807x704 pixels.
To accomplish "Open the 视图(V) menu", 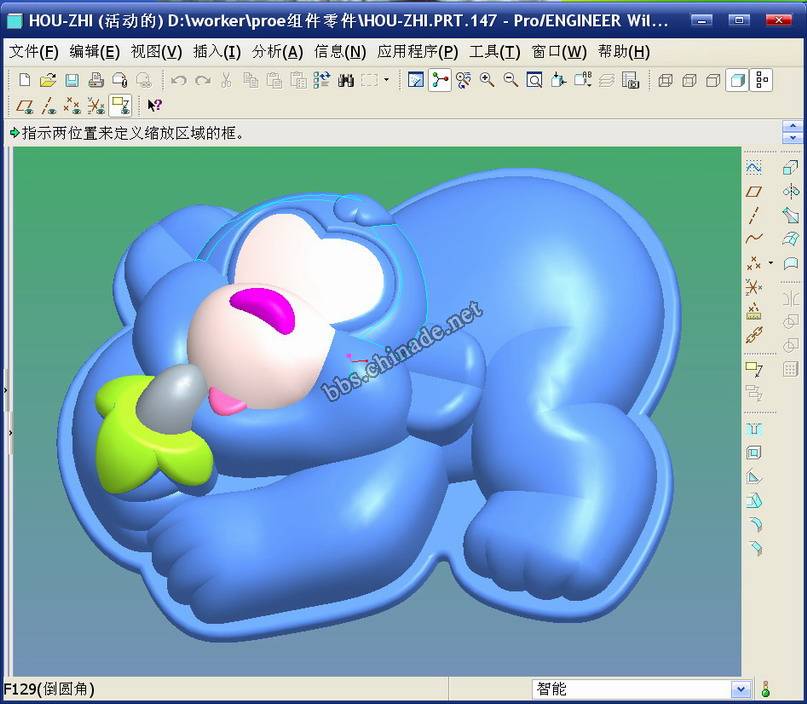I will click(156, 51).
